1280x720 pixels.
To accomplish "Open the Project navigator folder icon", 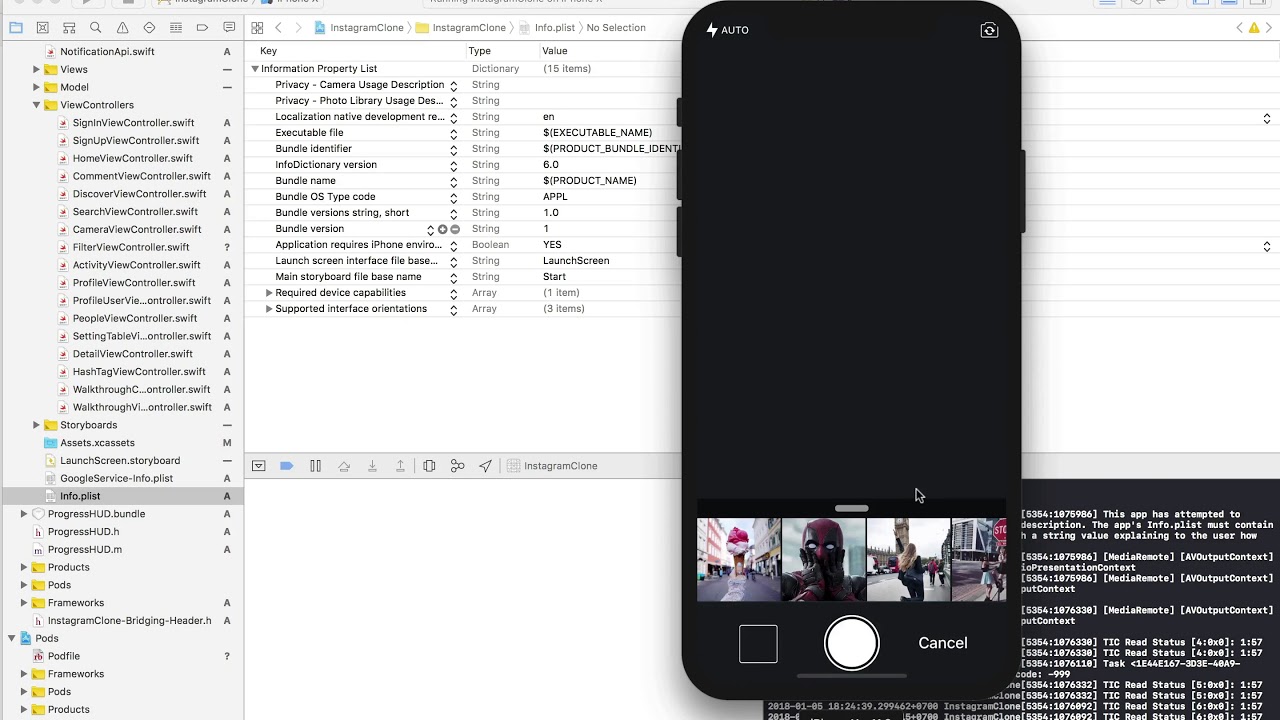I will (x=16, y=28).
